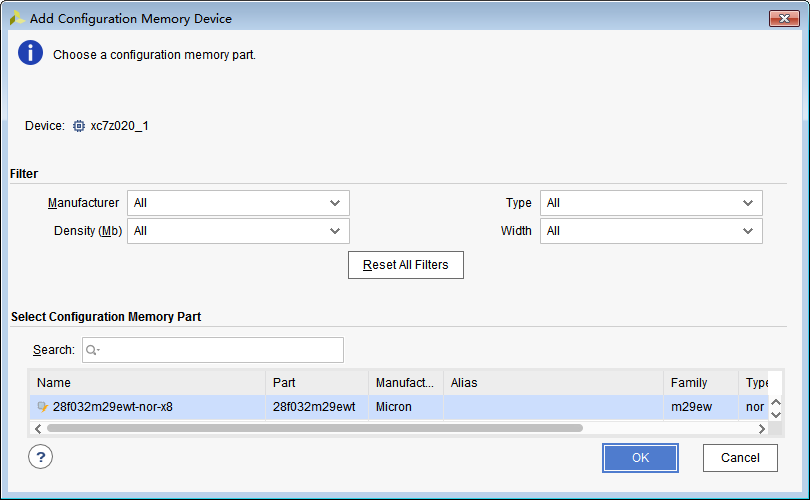
Task: Focus the Search input field
Action: click(213, 350)
